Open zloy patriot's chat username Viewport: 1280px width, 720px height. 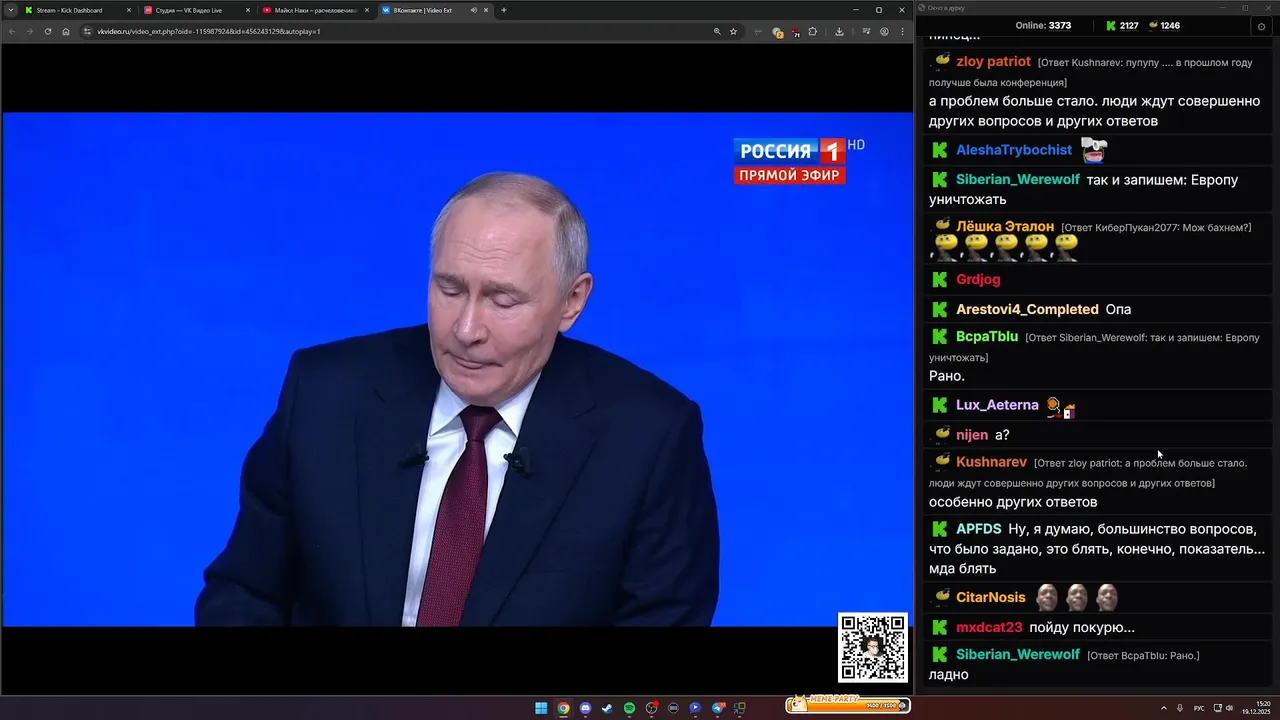click(993, 61)
